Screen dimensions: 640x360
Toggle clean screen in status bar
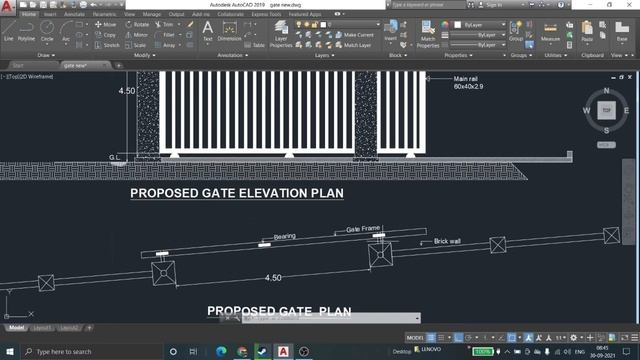click(x=624, y=338)
